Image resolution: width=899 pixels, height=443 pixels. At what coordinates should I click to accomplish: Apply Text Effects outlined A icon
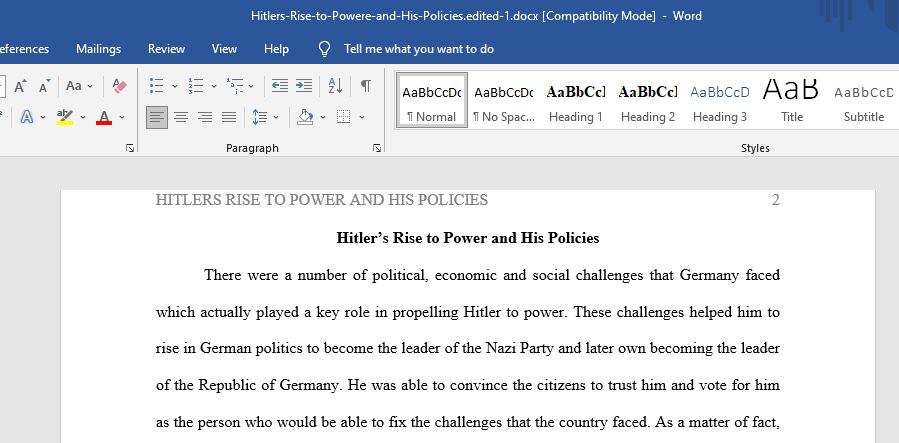pyautogui.click(x=26, y=117)
